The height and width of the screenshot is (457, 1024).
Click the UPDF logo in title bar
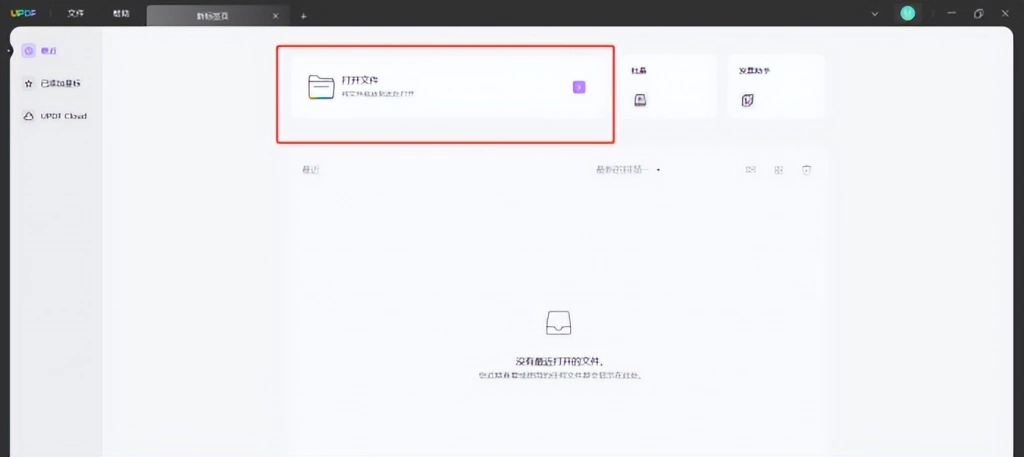tap(24, 14)
